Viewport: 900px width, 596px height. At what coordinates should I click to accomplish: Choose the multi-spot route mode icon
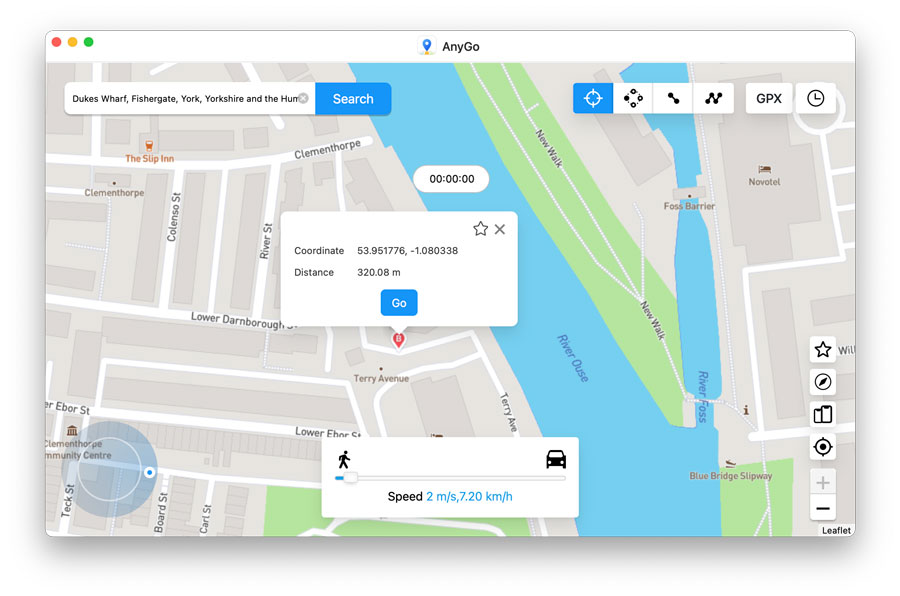click(713, 98)
